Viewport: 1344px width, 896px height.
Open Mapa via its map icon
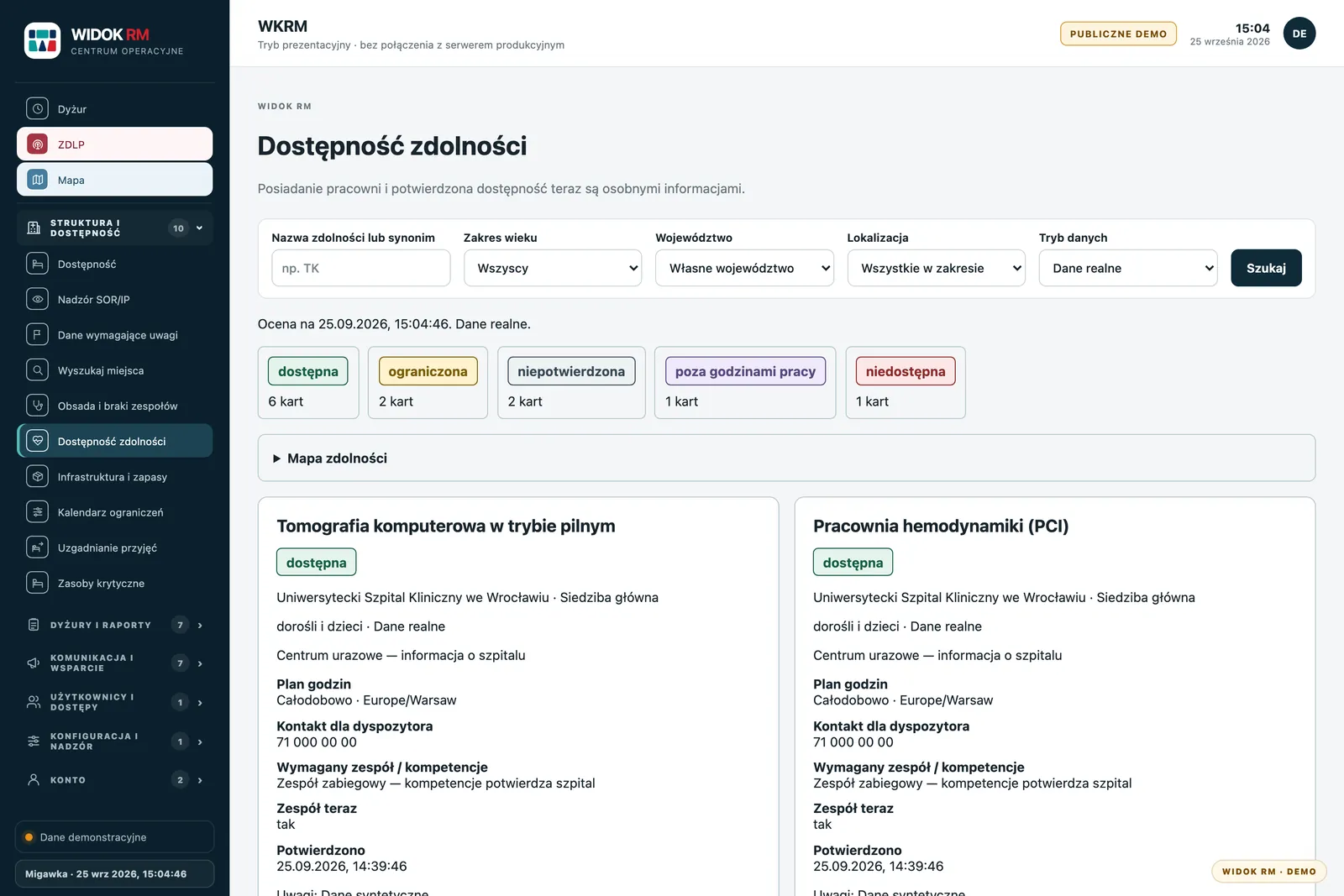click(37, 180)
